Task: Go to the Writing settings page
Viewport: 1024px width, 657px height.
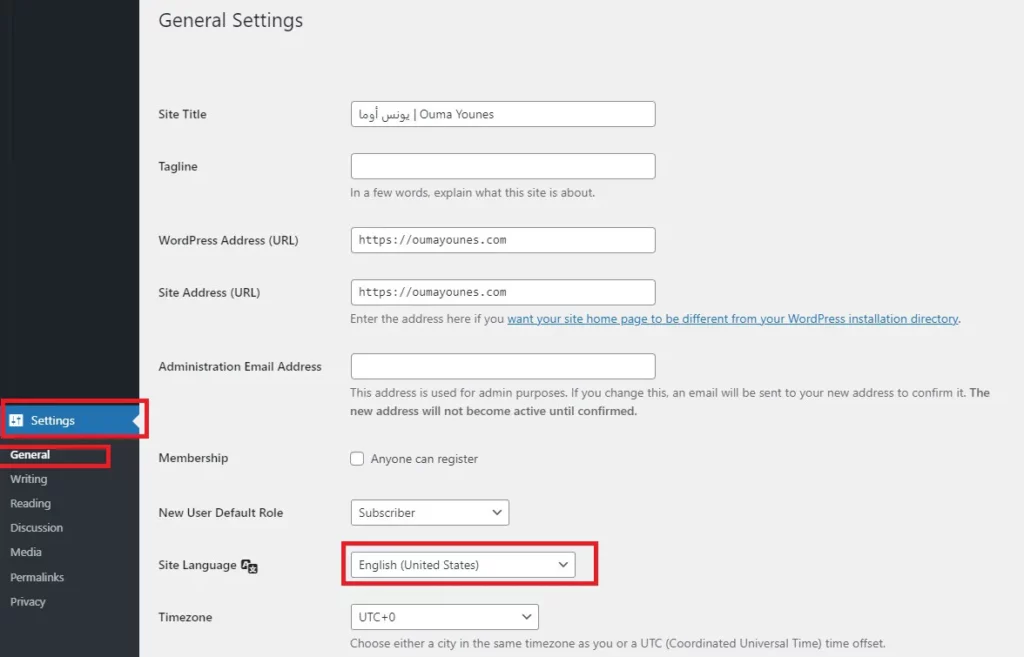Action: pos(29,479)
